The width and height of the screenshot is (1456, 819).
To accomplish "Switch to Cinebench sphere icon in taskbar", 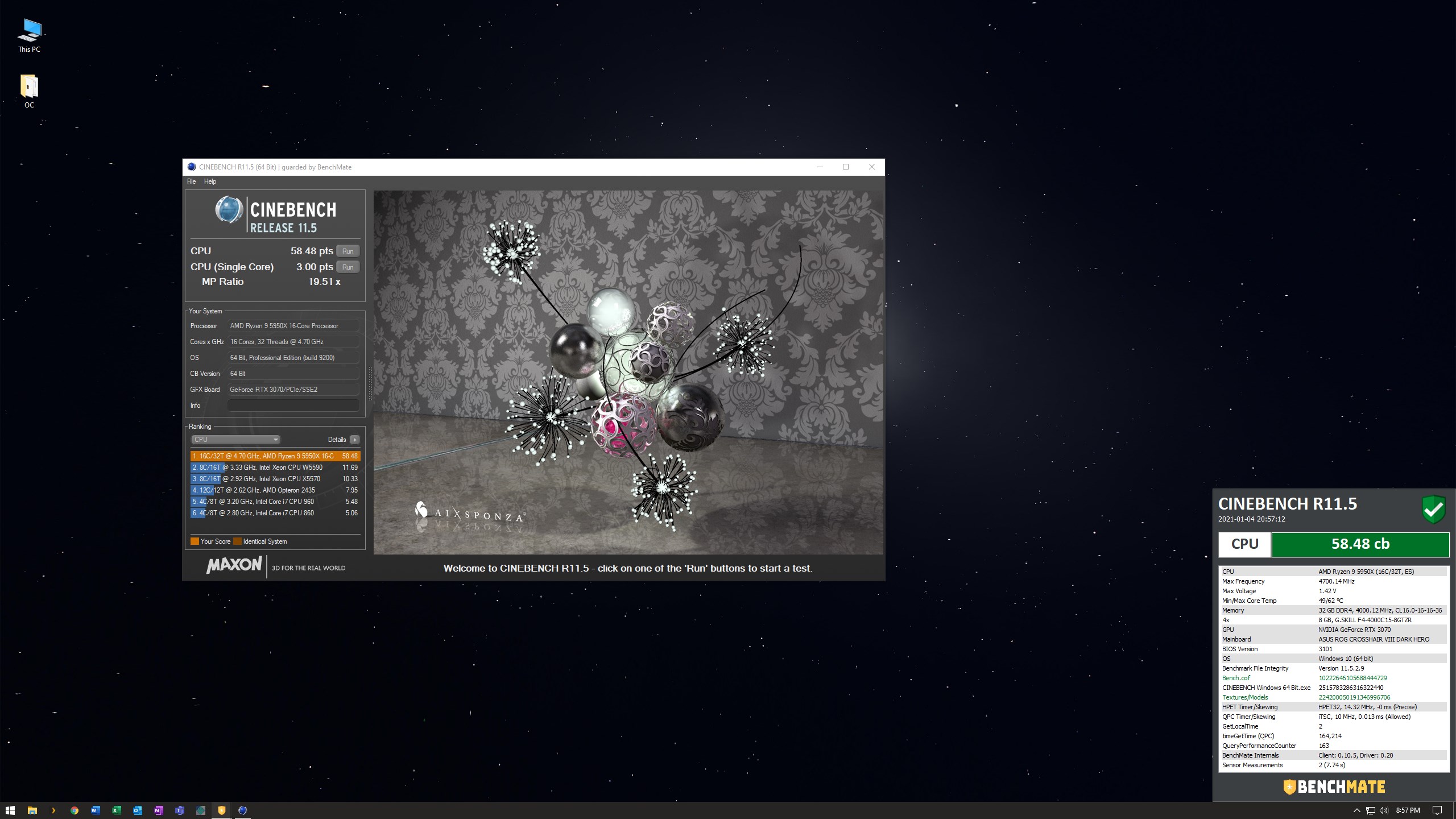I will 243,810.
